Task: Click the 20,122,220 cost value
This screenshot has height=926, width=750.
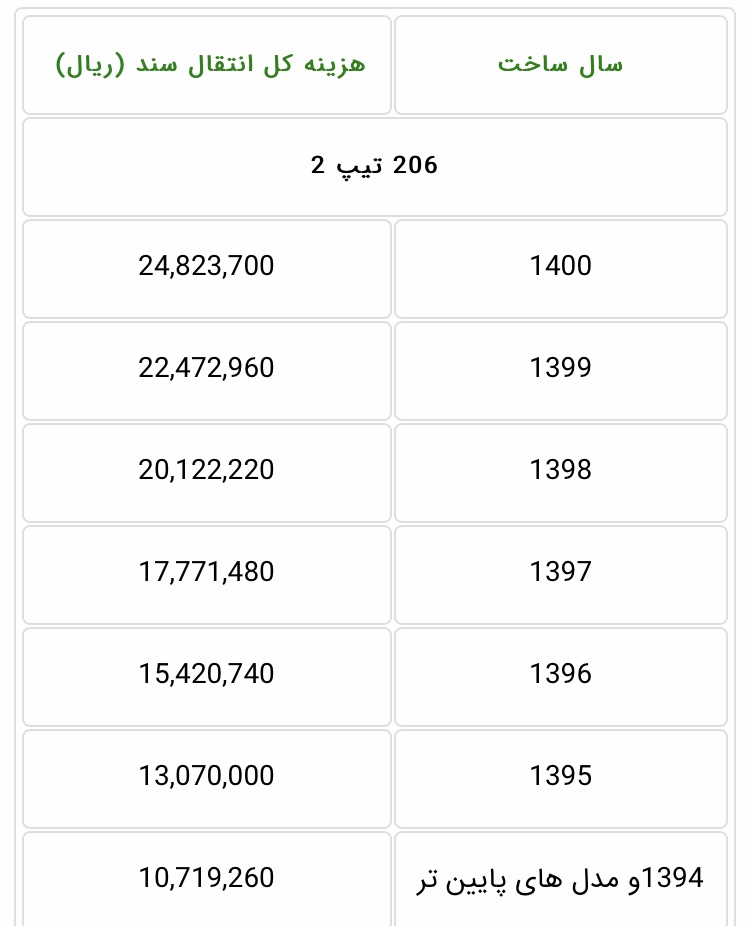Action: [206, 470]
